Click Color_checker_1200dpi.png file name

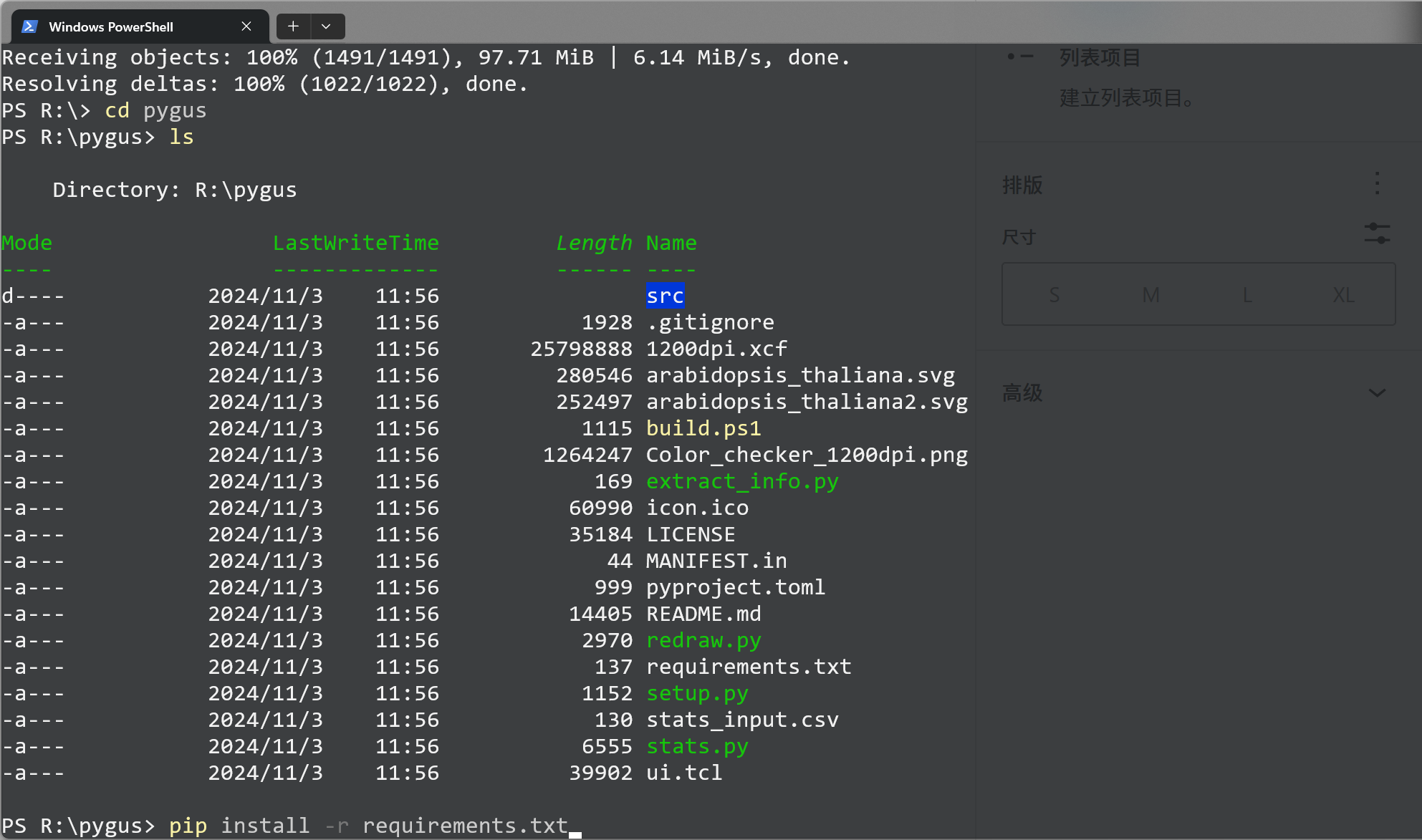(807, 455)
